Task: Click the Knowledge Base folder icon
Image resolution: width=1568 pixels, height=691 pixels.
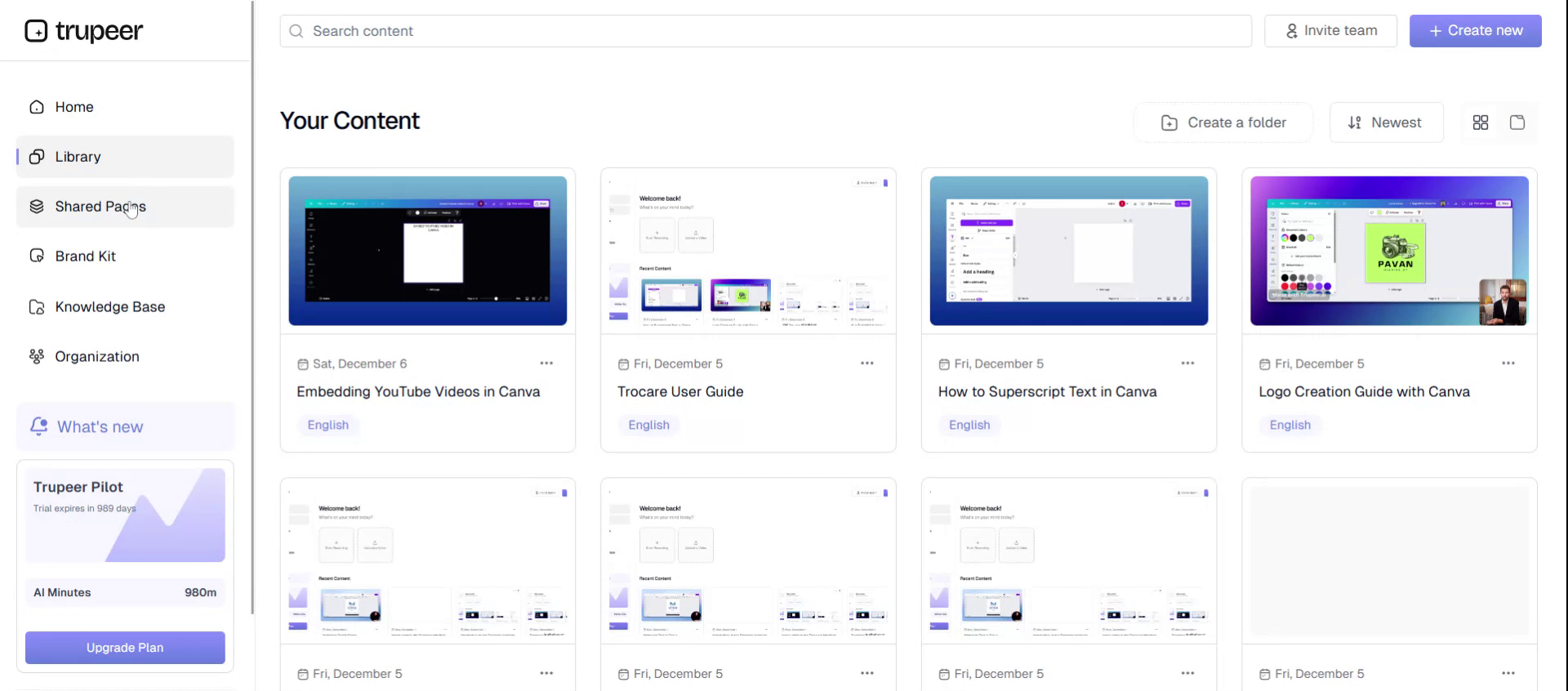Action: coord(37,307)
